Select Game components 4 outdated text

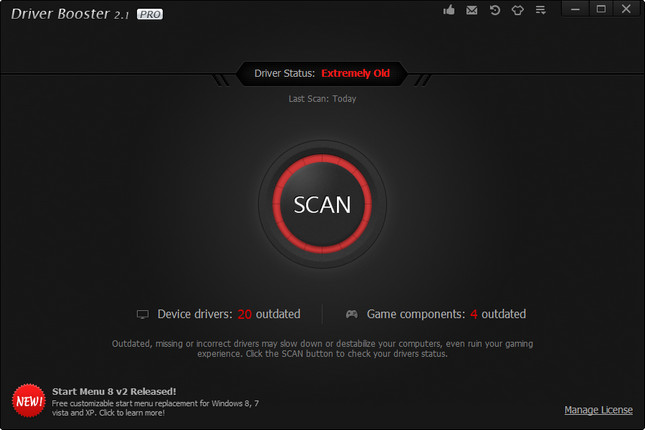446,314
